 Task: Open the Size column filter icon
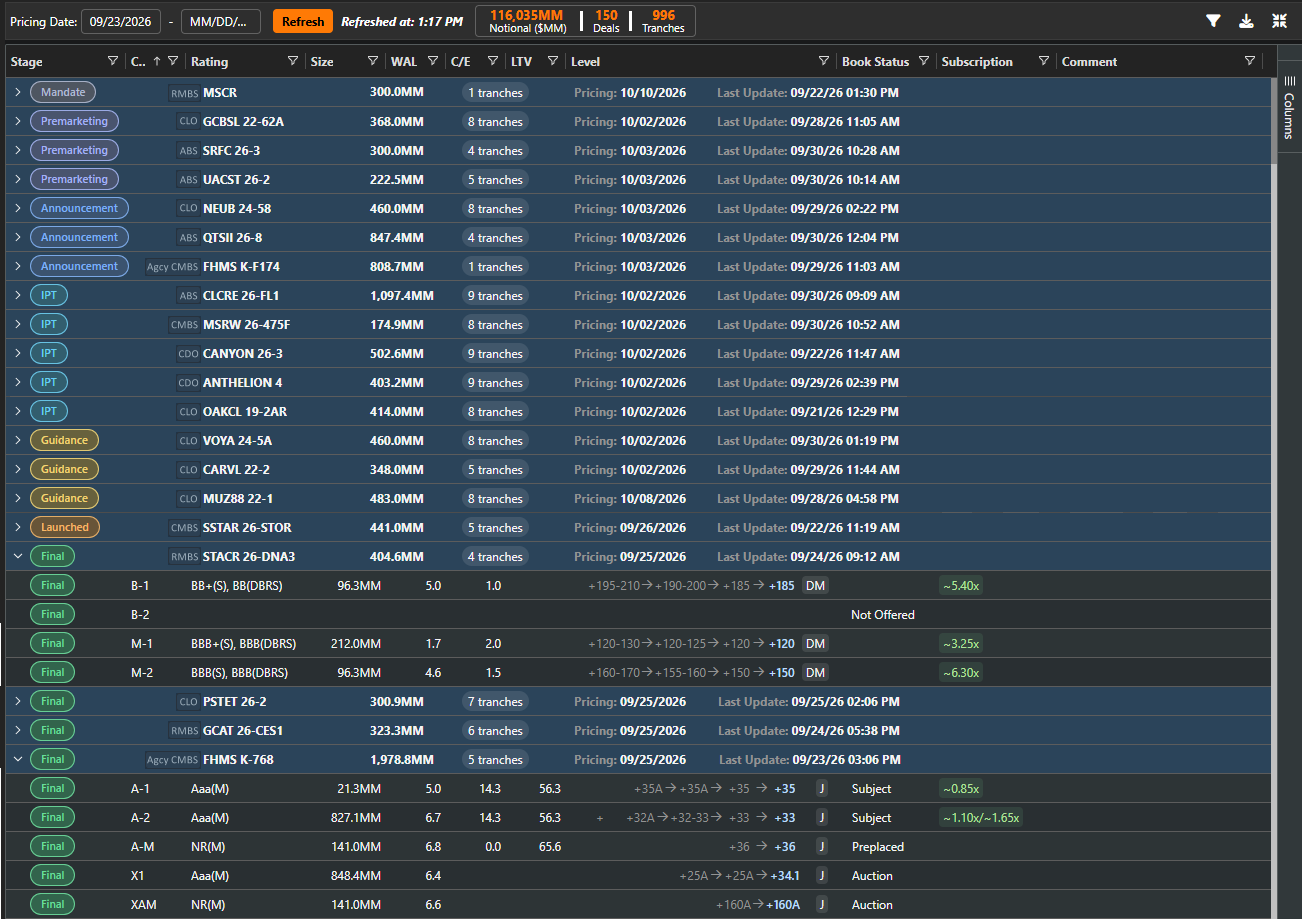(373, 62)
